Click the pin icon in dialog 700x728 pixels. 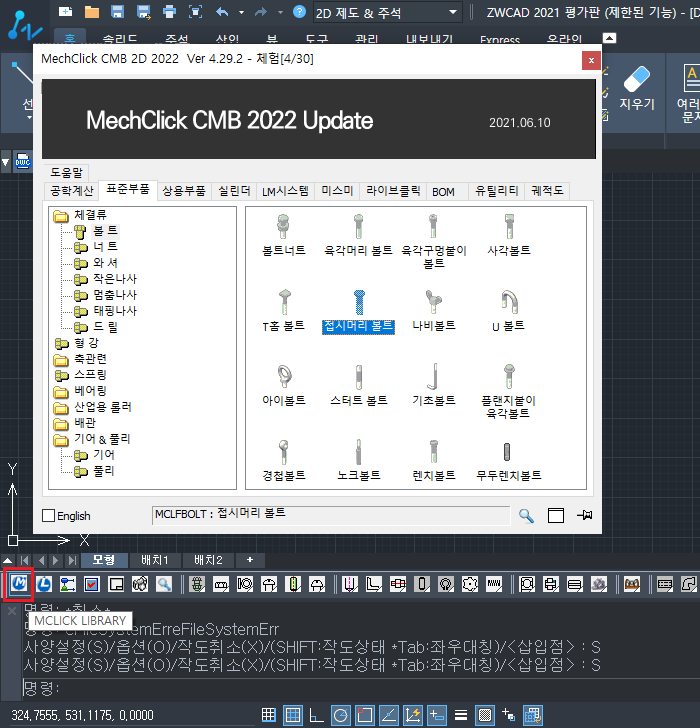pos(584,515)
